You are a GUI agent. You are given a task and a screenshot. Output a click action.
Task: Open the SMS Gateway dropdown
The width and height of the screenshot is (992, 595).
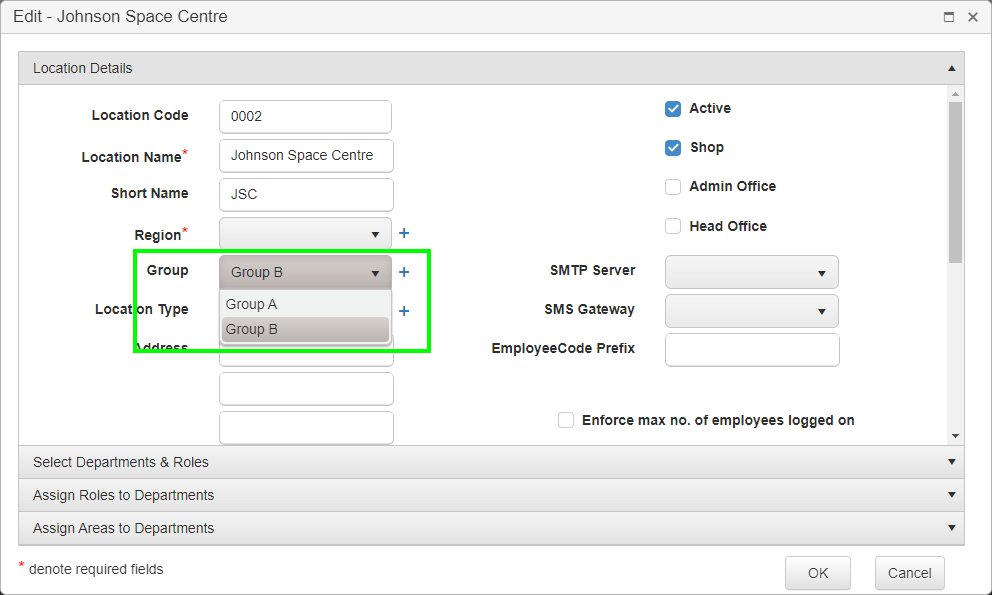tap(752, 311)
